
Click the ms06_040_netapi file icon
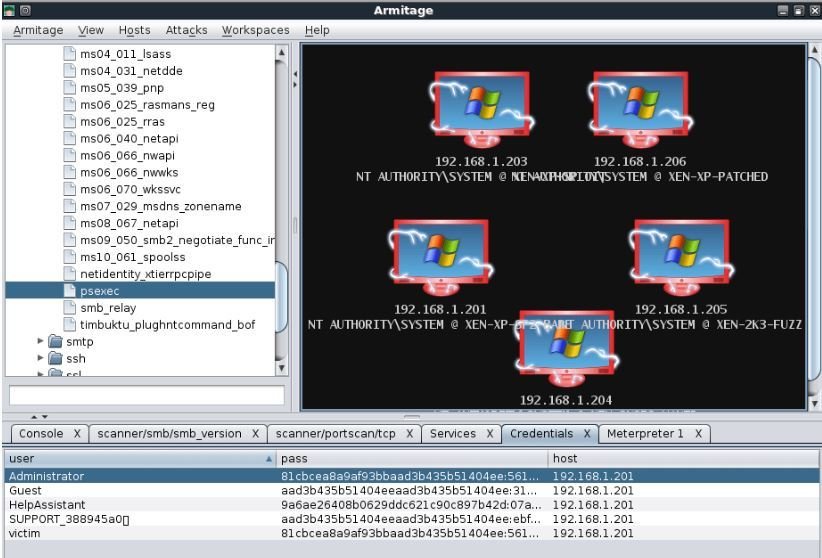[69, 138]
